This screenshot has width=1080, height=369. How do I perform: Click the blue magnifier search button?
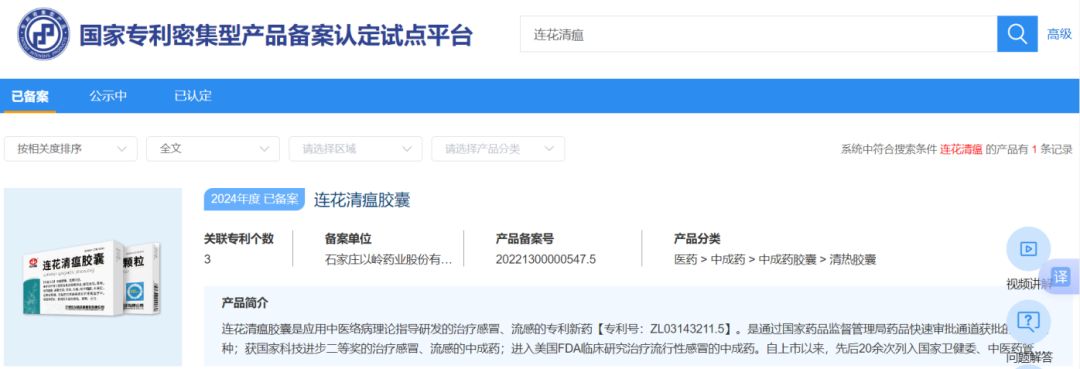[1017, 34]
